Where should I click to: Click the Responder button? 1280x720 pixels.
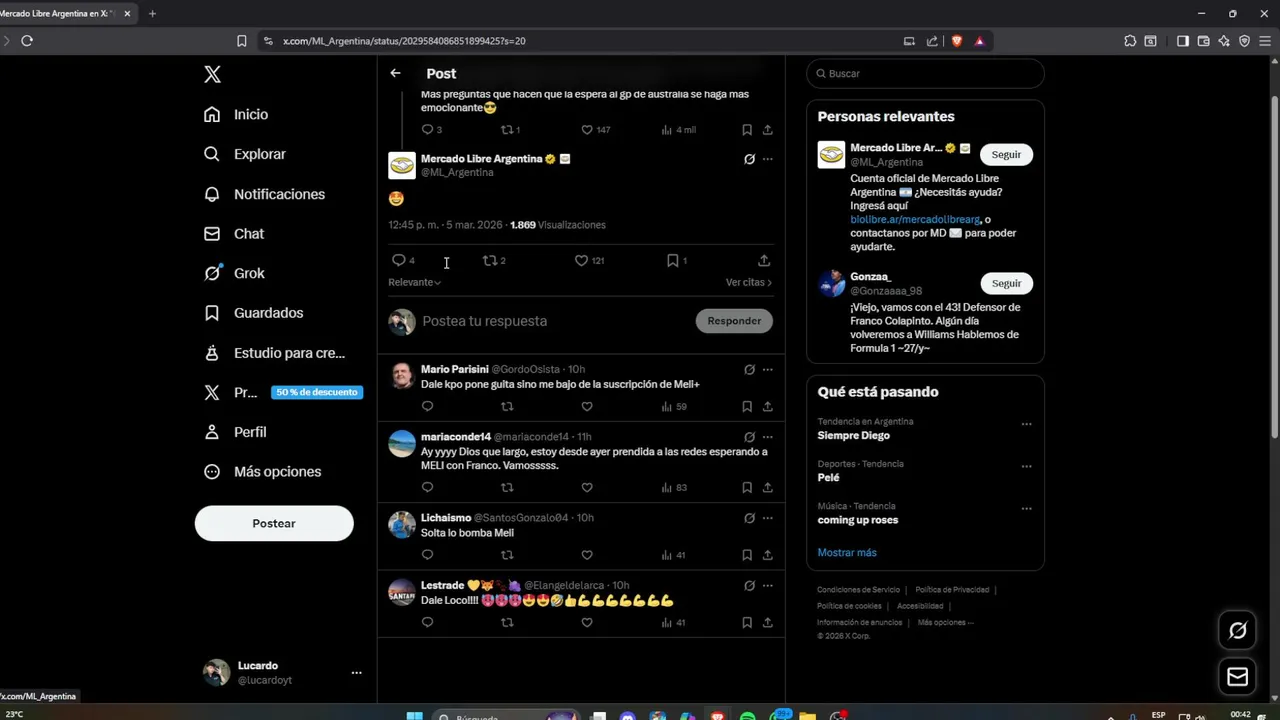[x=734, y=321]
